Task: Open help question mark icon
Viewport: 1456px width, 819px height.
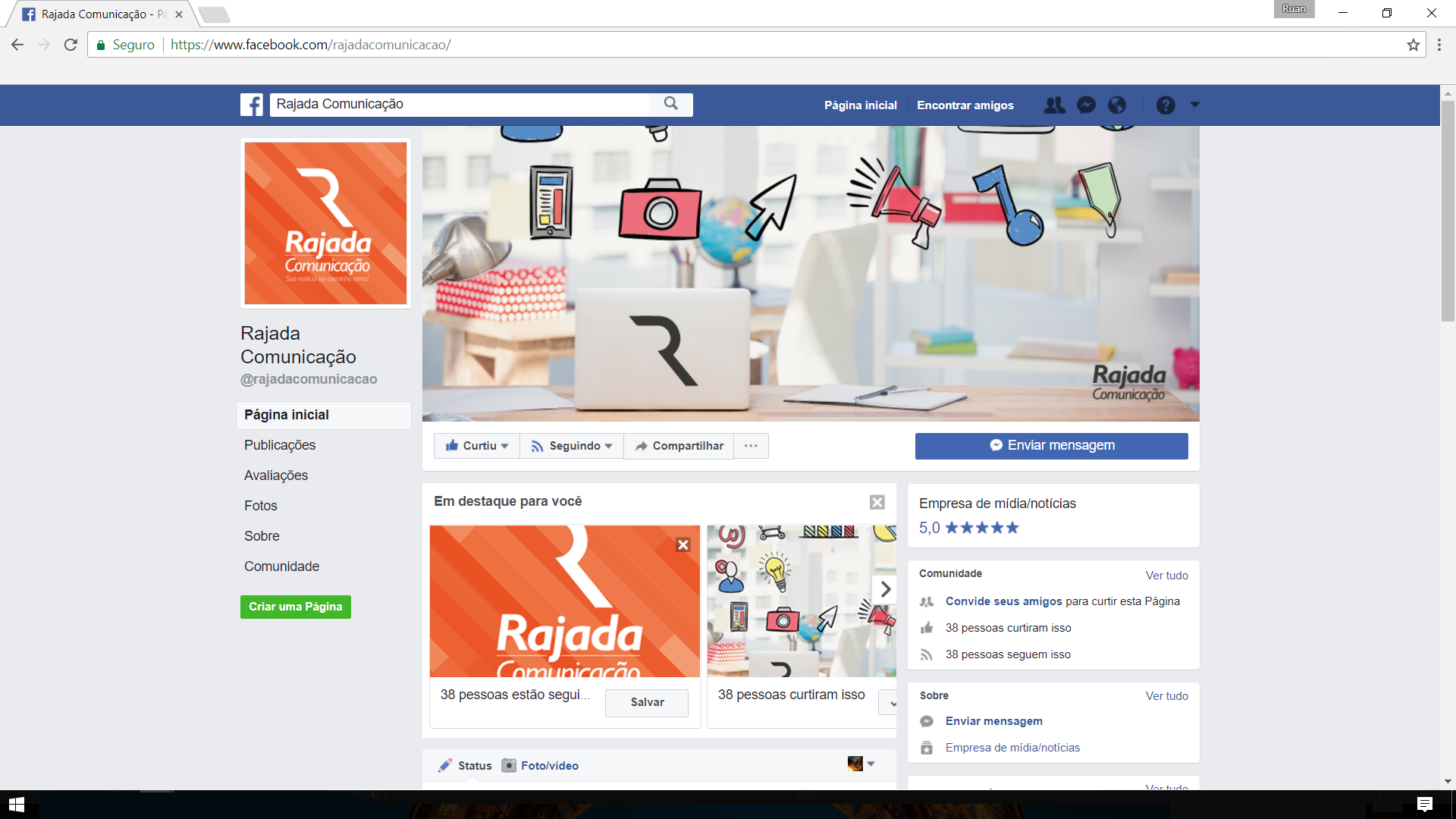Action: click(1166, 105)
